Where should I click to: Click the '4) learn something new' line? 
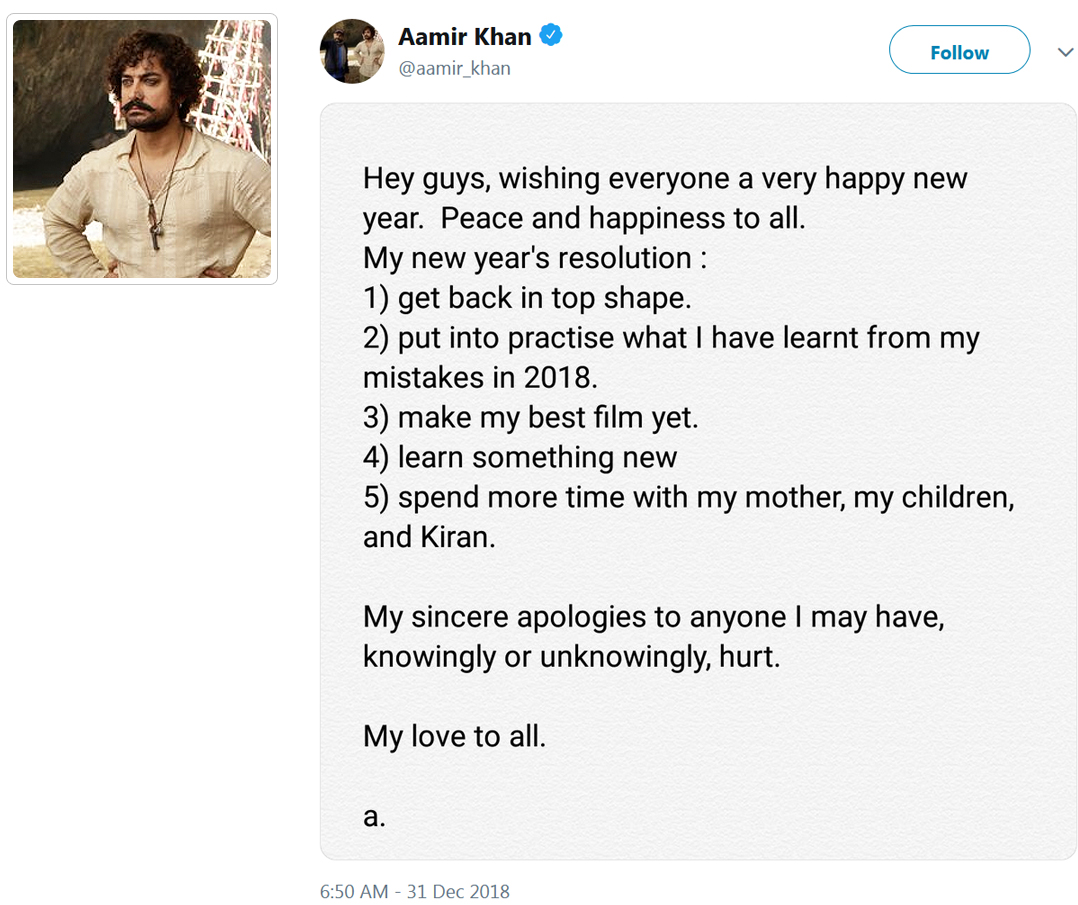tap(520, 457)
